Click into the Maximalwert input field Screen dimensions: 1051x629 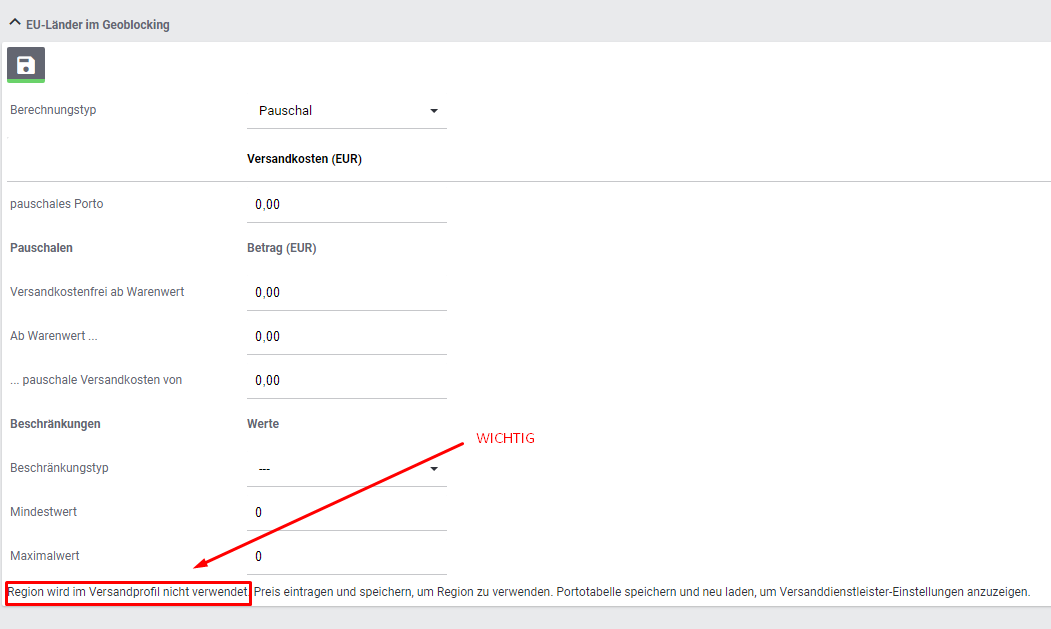click(x=346, y=556)
